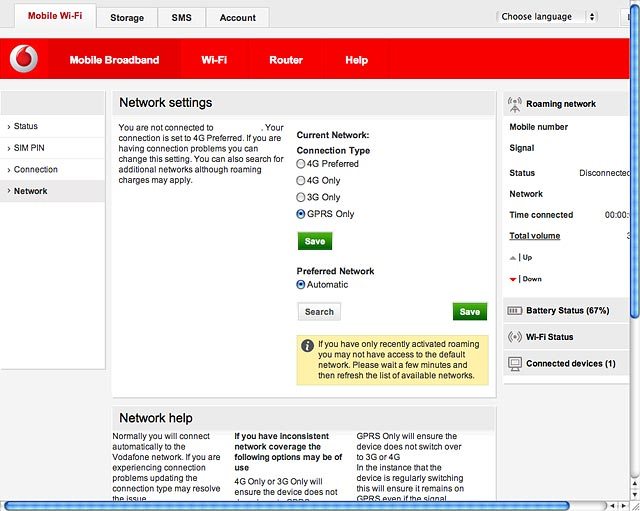The image size is (640, 511).
Task: Click the horizontal scrollbar right arrow
Action: point(624,506)
